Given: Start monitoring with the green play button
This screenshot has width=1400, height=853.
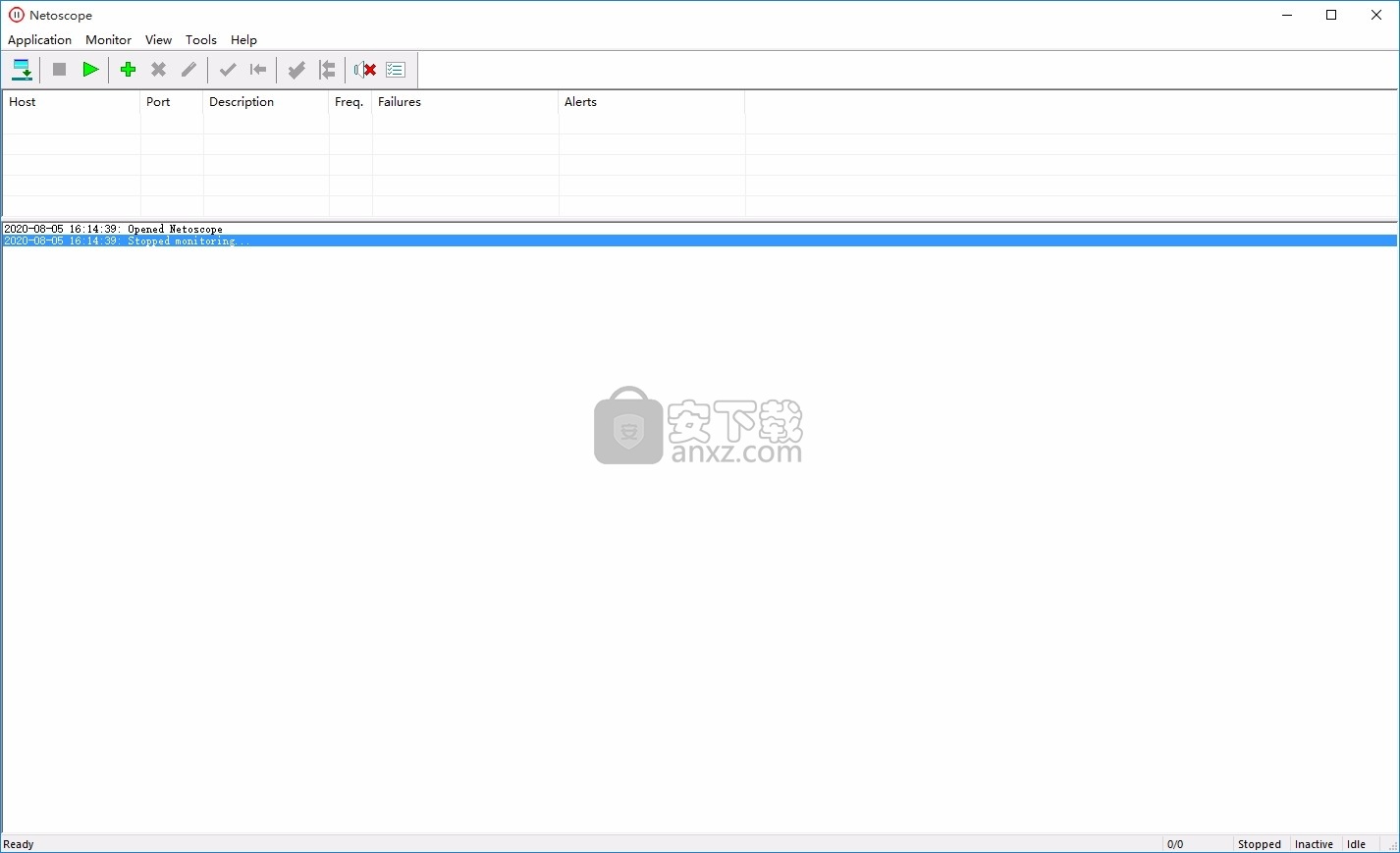Looking at the screenshot, I should 90,70.
